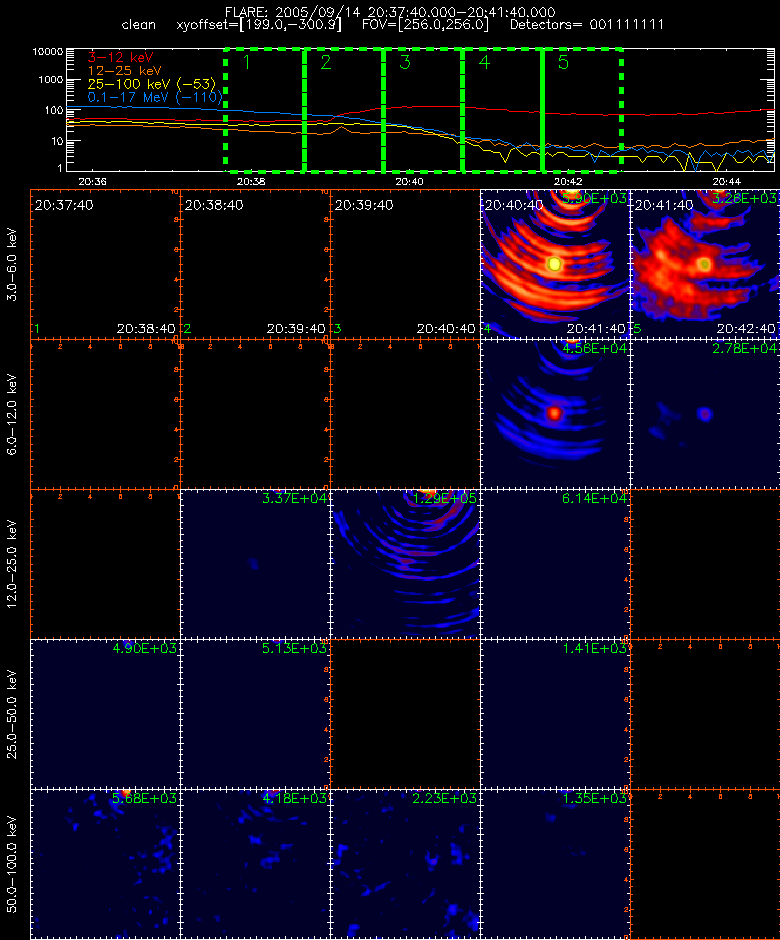
Task: Click the 4.18E+03 peak value
Action: [x=295, y=798]
